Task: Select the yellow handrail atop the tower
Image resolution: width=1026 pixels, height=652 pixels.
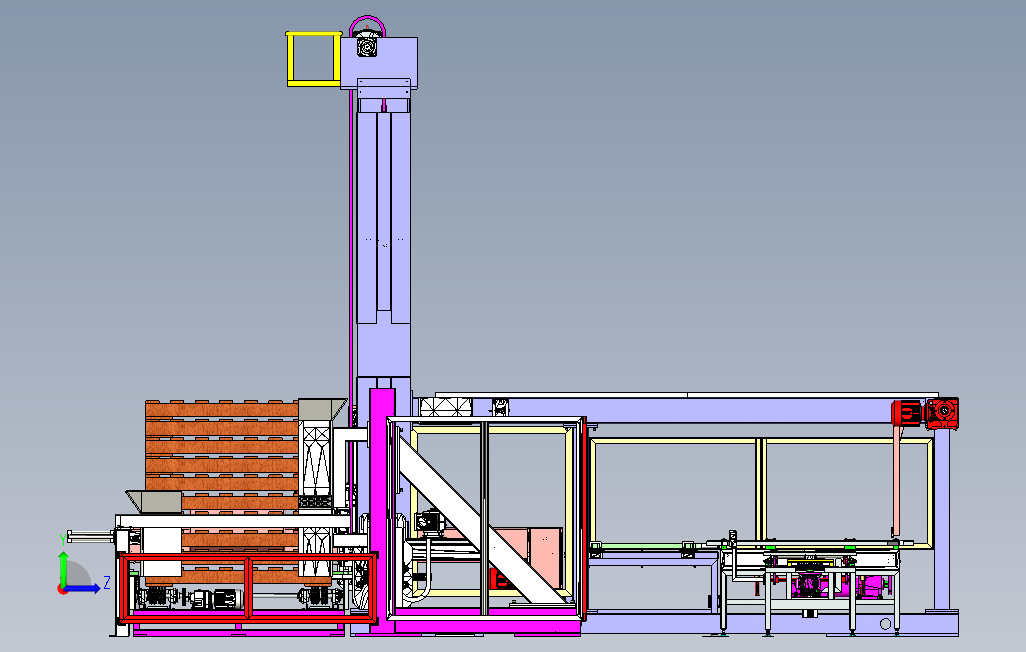Action: click(x=313, y=59)
